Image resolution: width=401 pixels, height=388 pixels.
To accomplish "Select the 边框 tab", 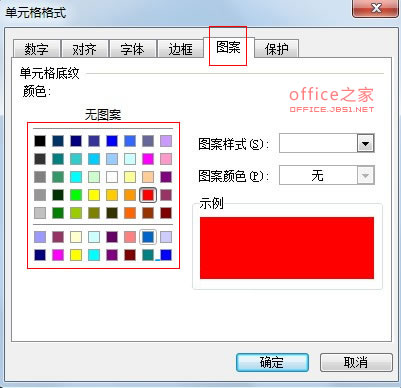I will point(180,49).
